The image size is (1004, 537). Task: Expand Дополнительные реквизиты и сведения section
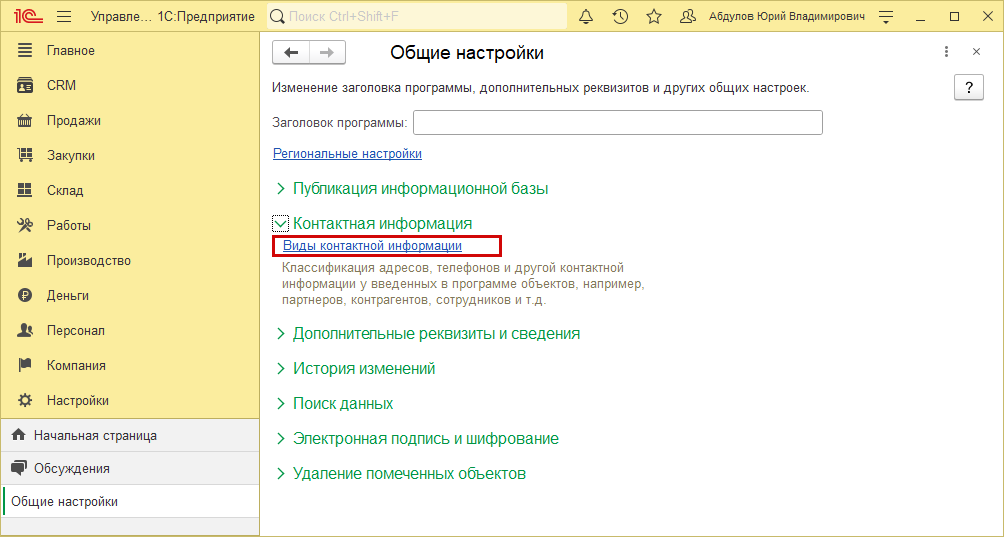pyautogui.click(x=280, y=334)
